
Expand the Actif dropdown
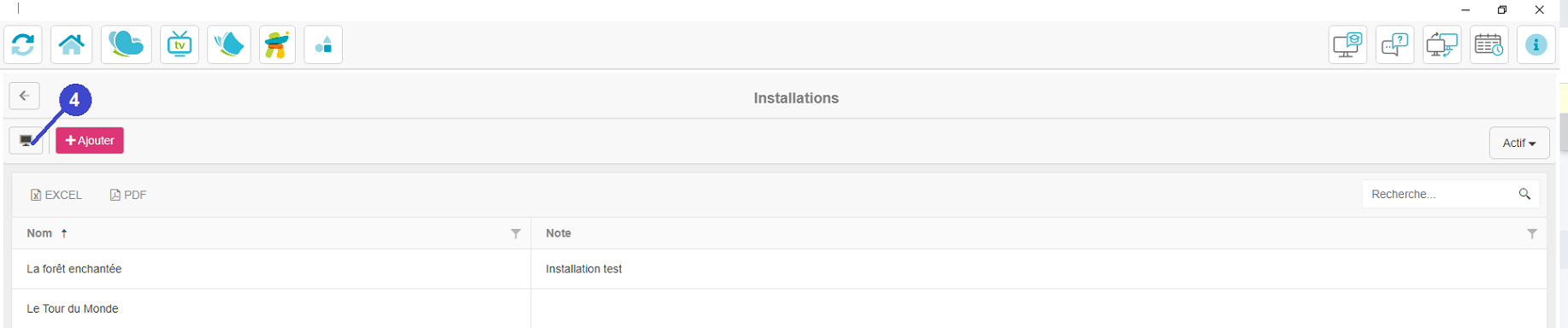click(1519, 143)
